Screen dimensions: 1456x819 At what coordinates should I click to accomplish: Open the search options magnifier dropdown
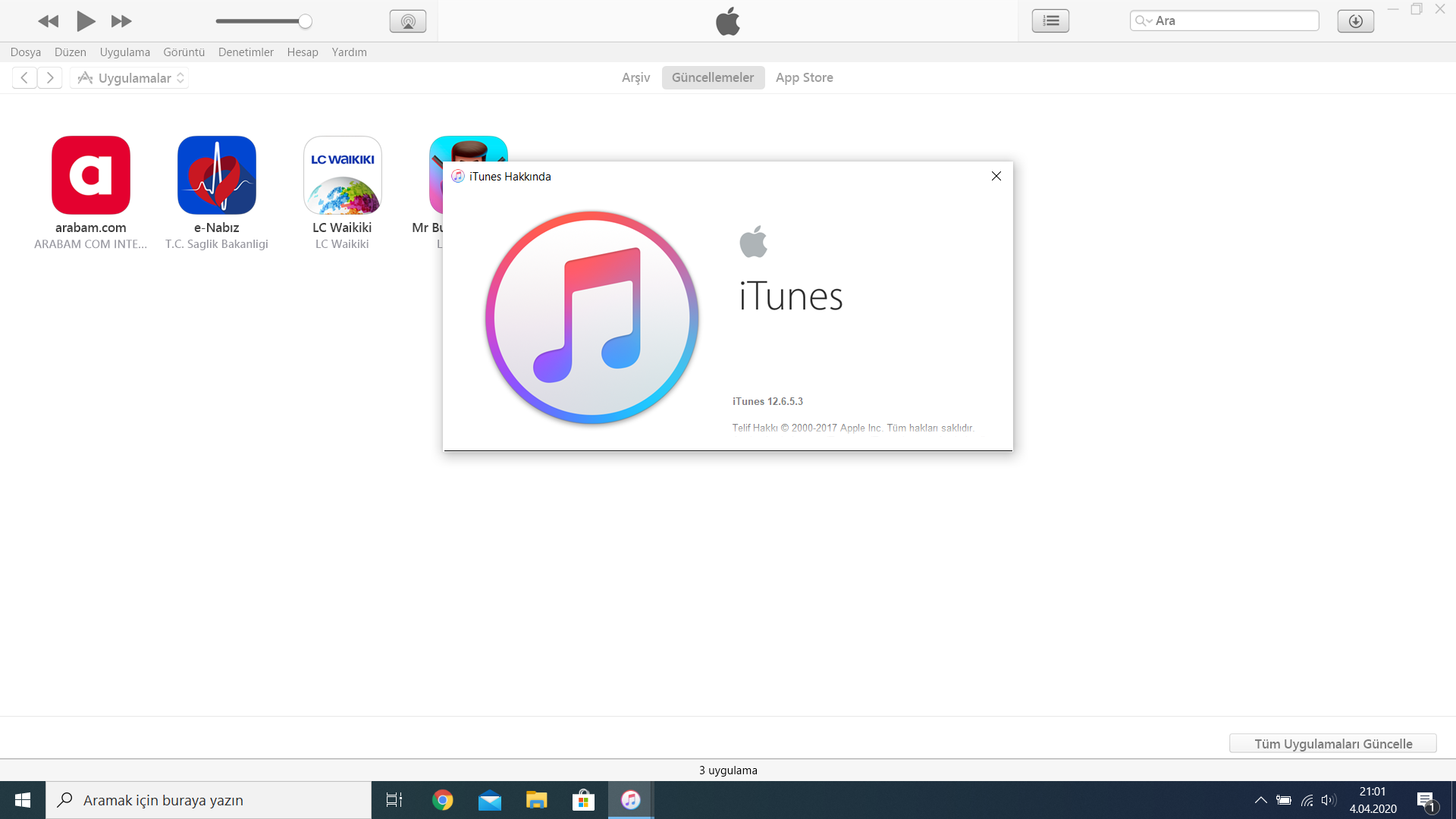1143,21
